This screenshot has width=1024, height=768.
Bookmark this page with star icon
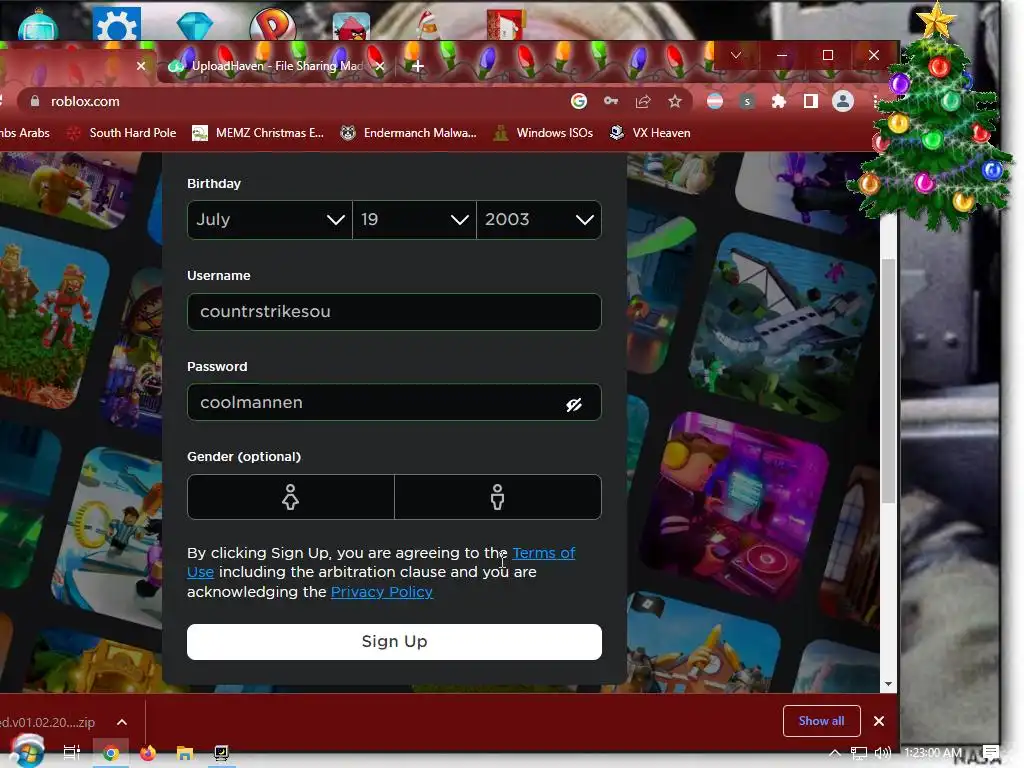pos(675,101)
